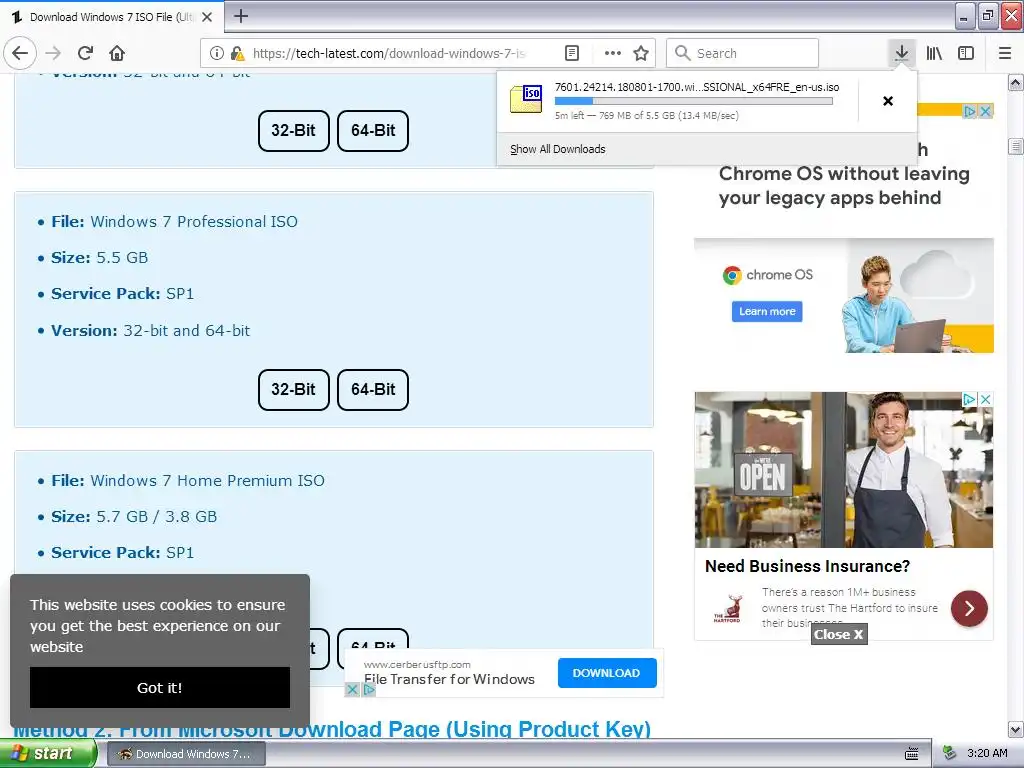Click Need Business Insurance? headline

coord(807,566)
